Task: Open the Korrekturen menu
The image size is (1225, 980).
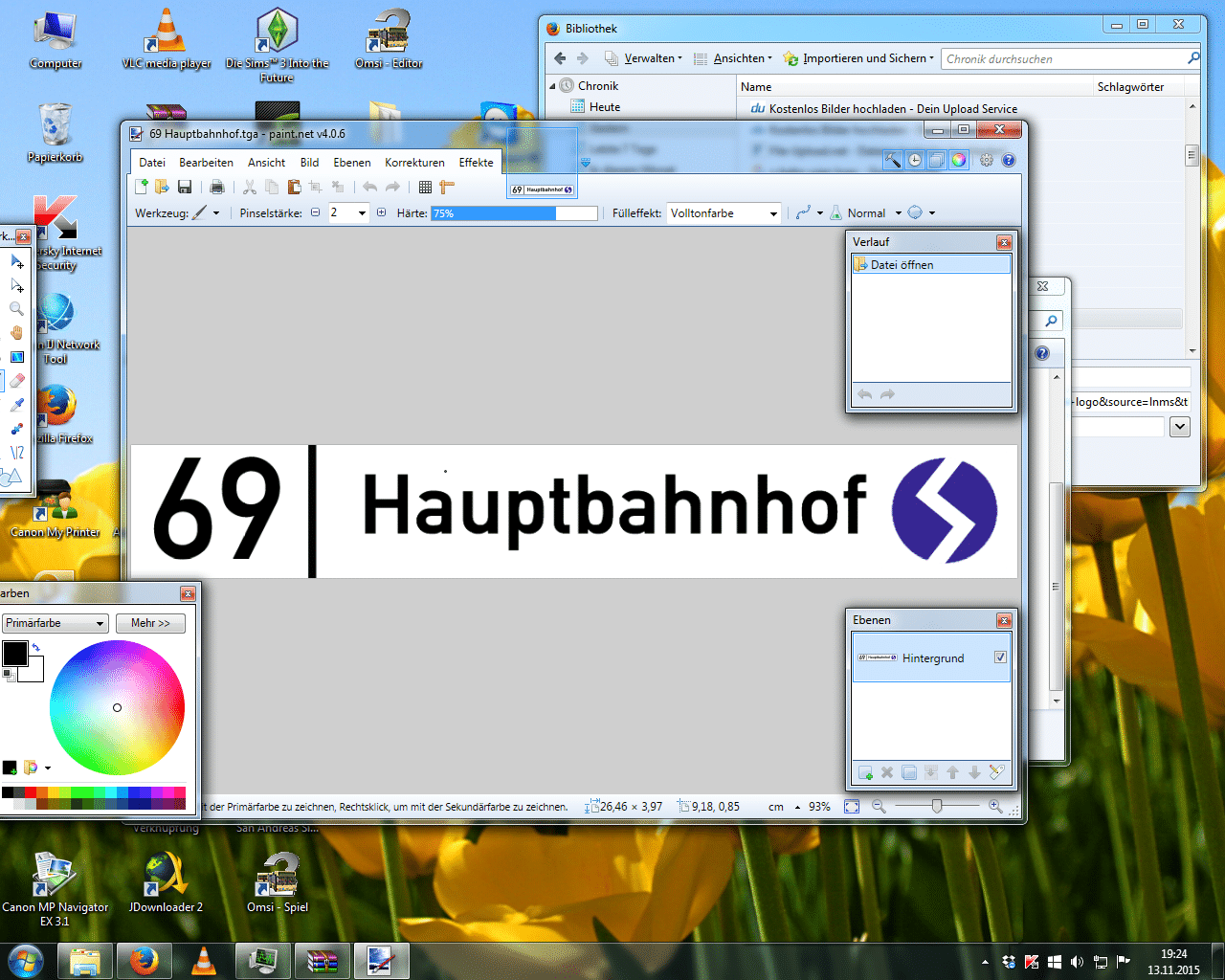Action: point(414,163)
